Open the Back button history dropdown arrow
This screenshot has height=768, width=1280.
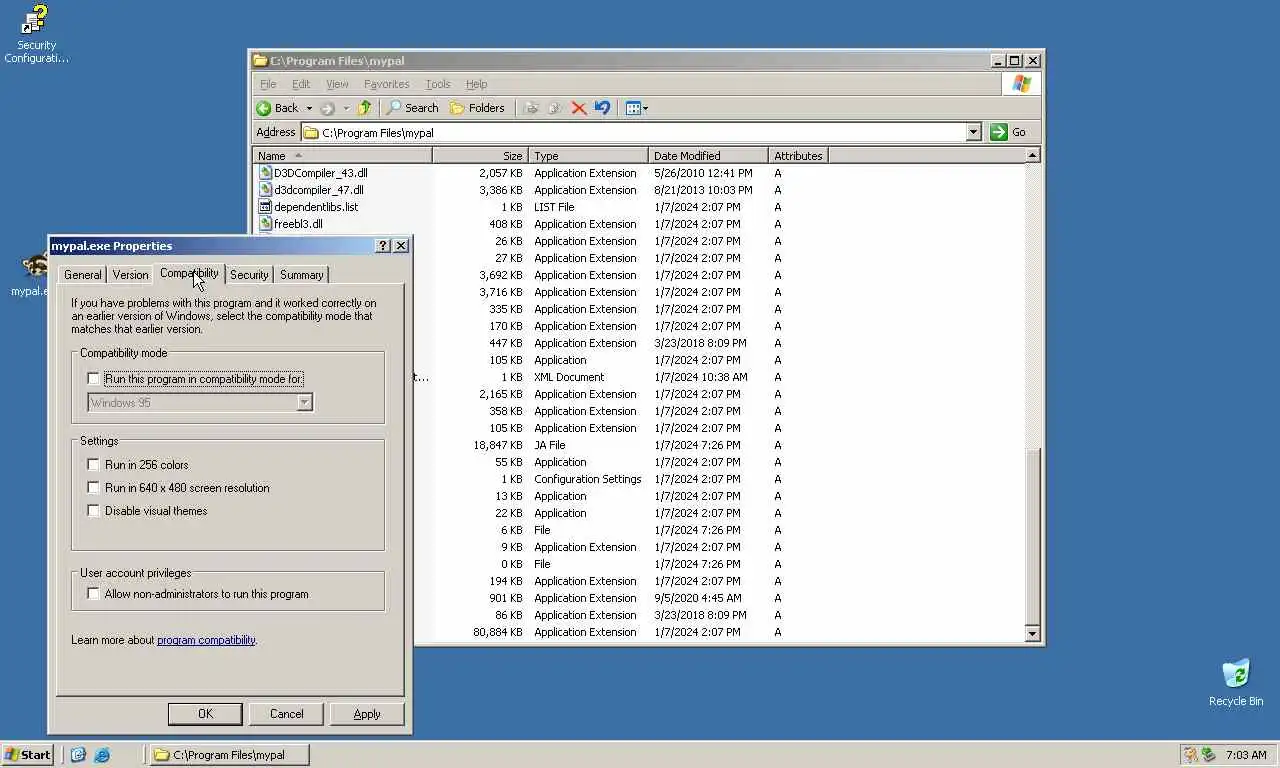pyautogui.click(x=309, y=108)
